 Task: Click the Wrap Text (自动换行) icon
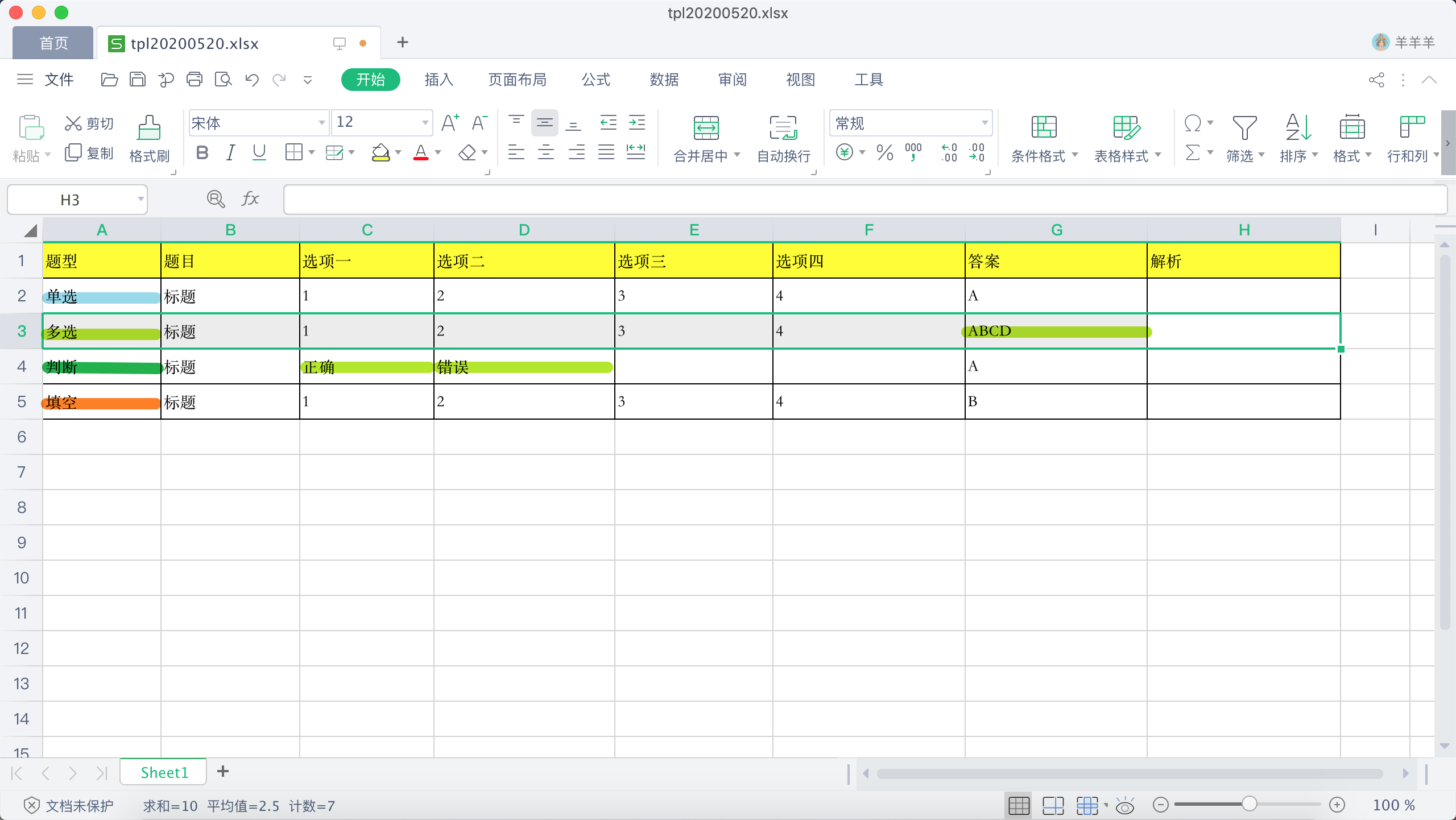(x=783, y=128)
